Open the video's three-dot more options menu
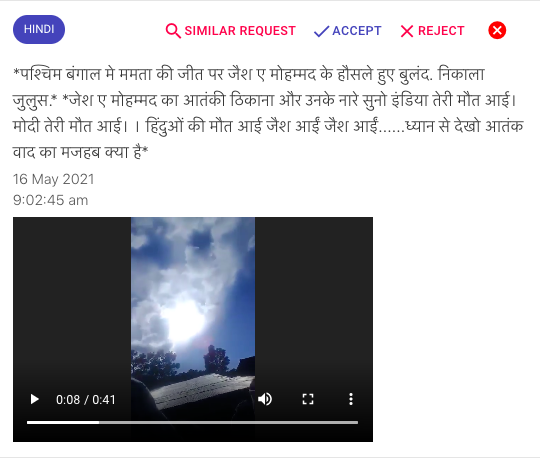This screenshot has width=540, height=460. pyautogui.click(x=351, y=399)
